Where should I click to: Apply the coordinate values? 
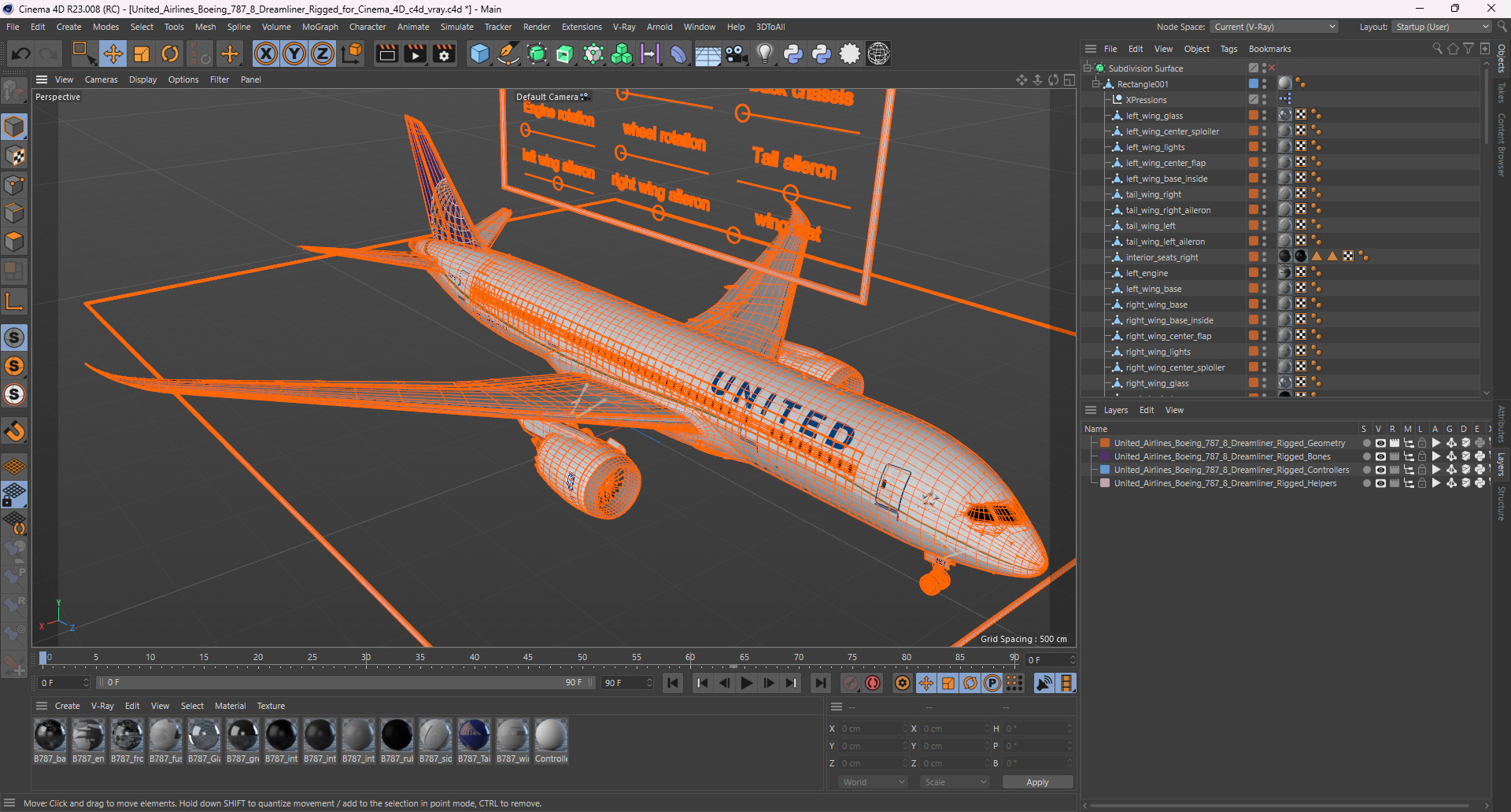1037,782
